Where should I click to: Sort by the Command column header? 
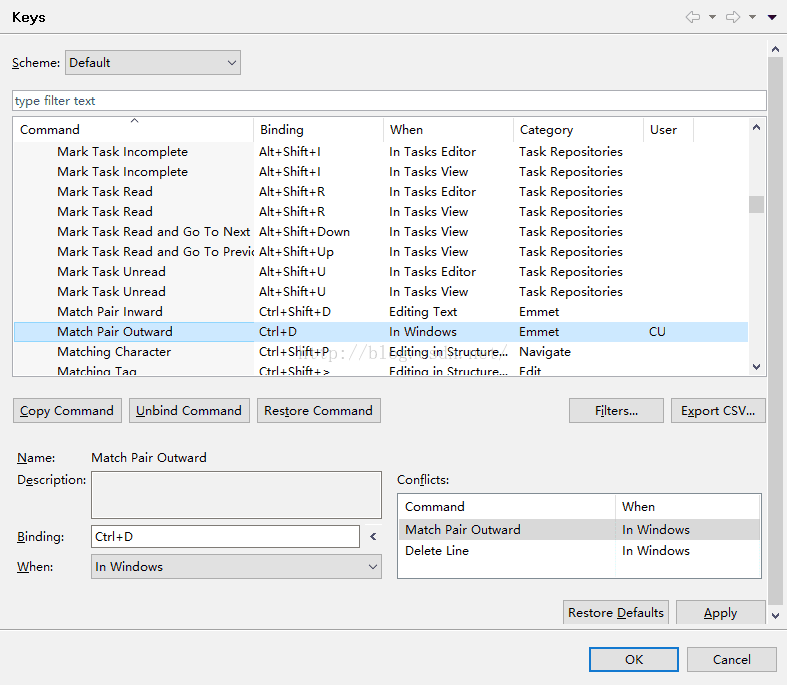tap(133, 129)
